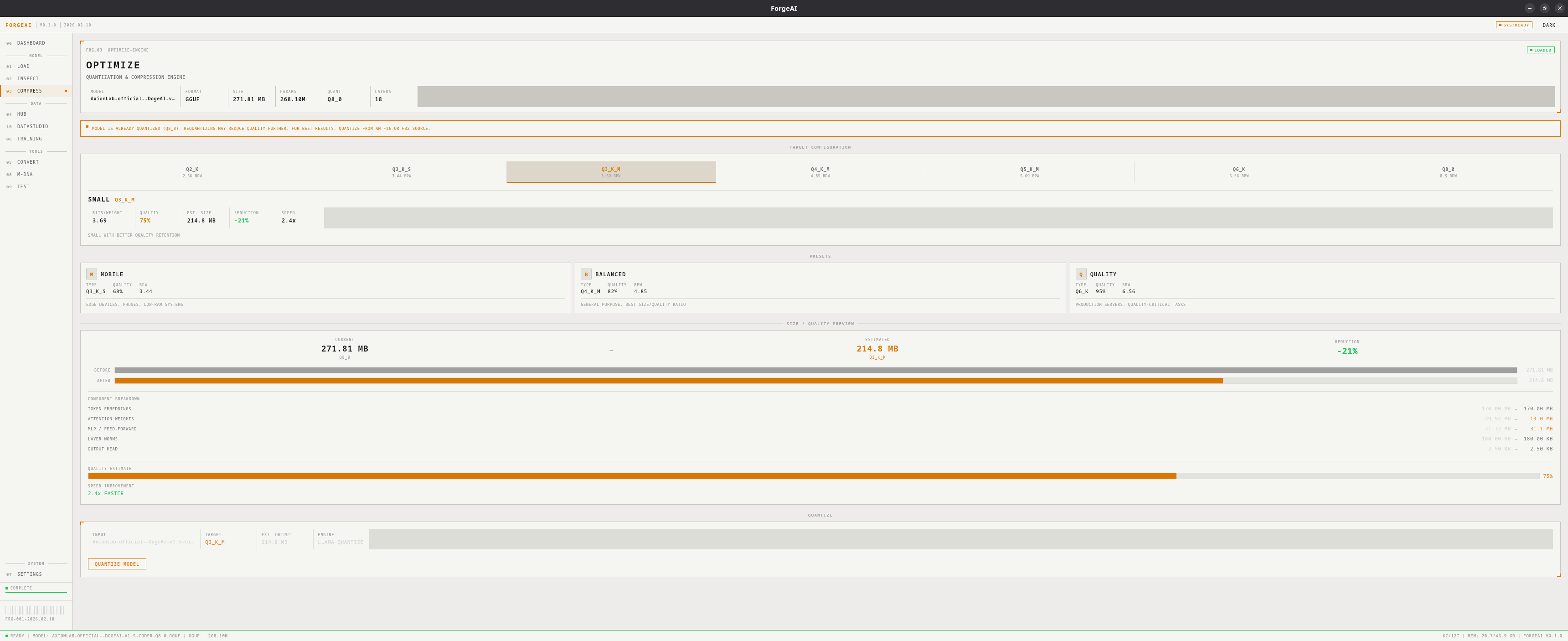This screenshot has width=1568, height=641.
Task: Click the FORGEAI logo text
Action: [x=18, y=25]
